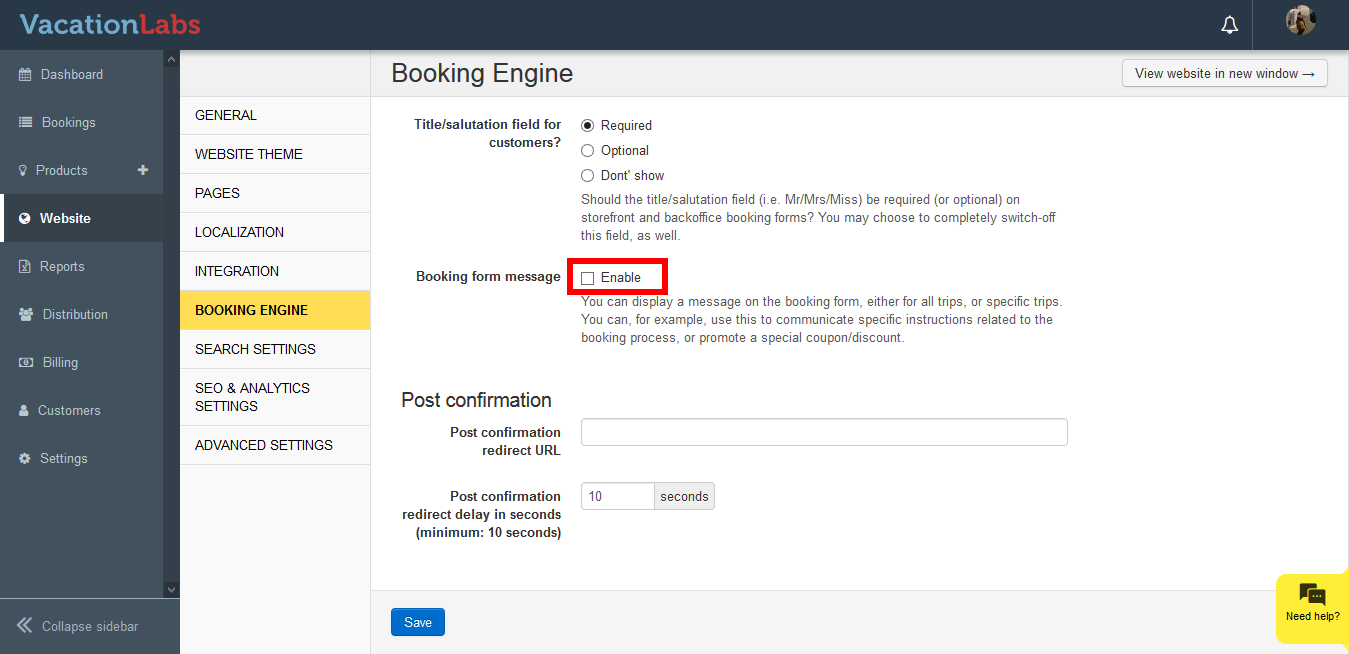This screenshot has height=654, width=1349.
Task: Choose the Dont' show radio option
Action: 588,176
